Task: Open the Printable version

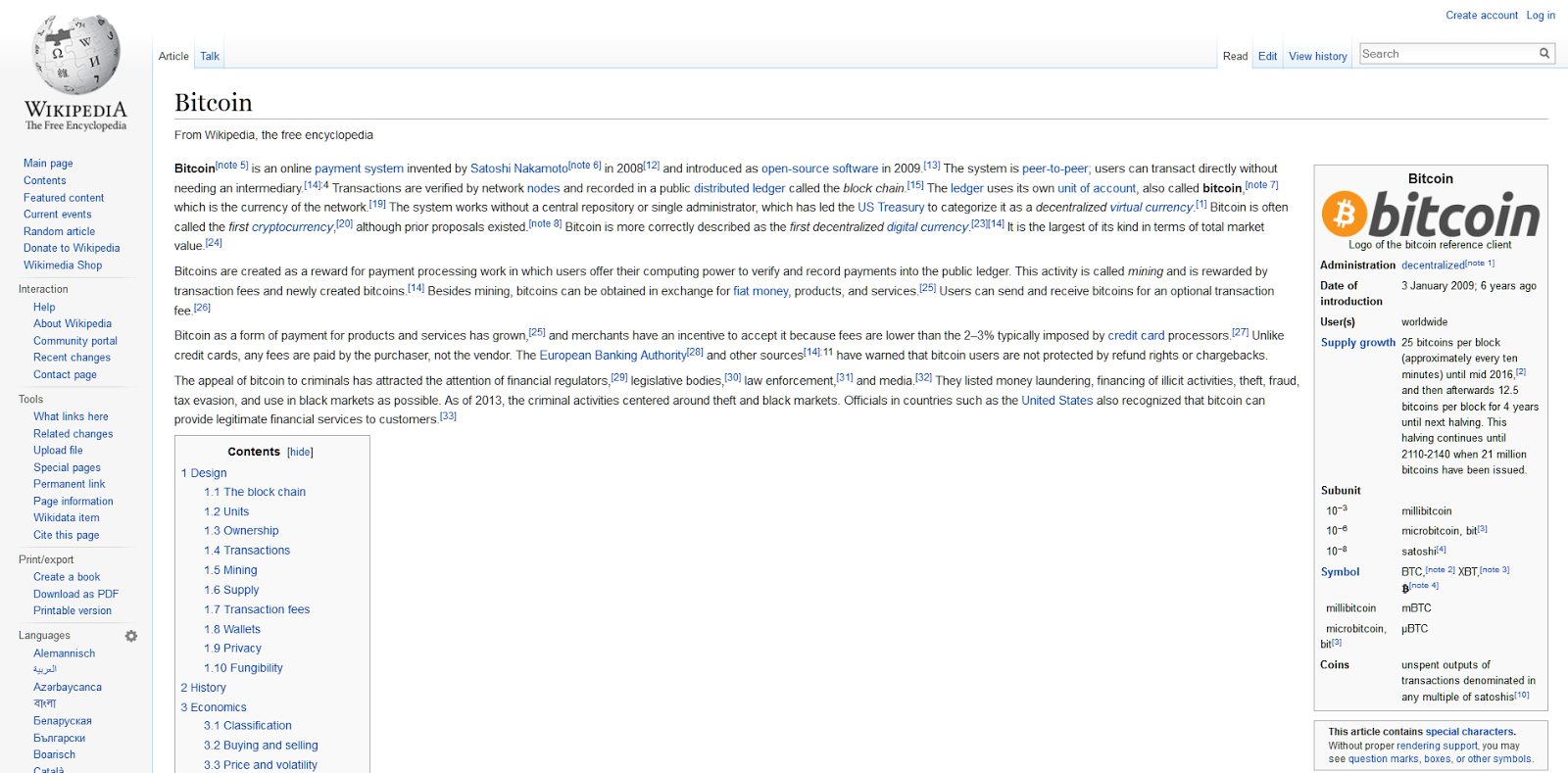Action: pyautogui.click(x=73, y=611)
